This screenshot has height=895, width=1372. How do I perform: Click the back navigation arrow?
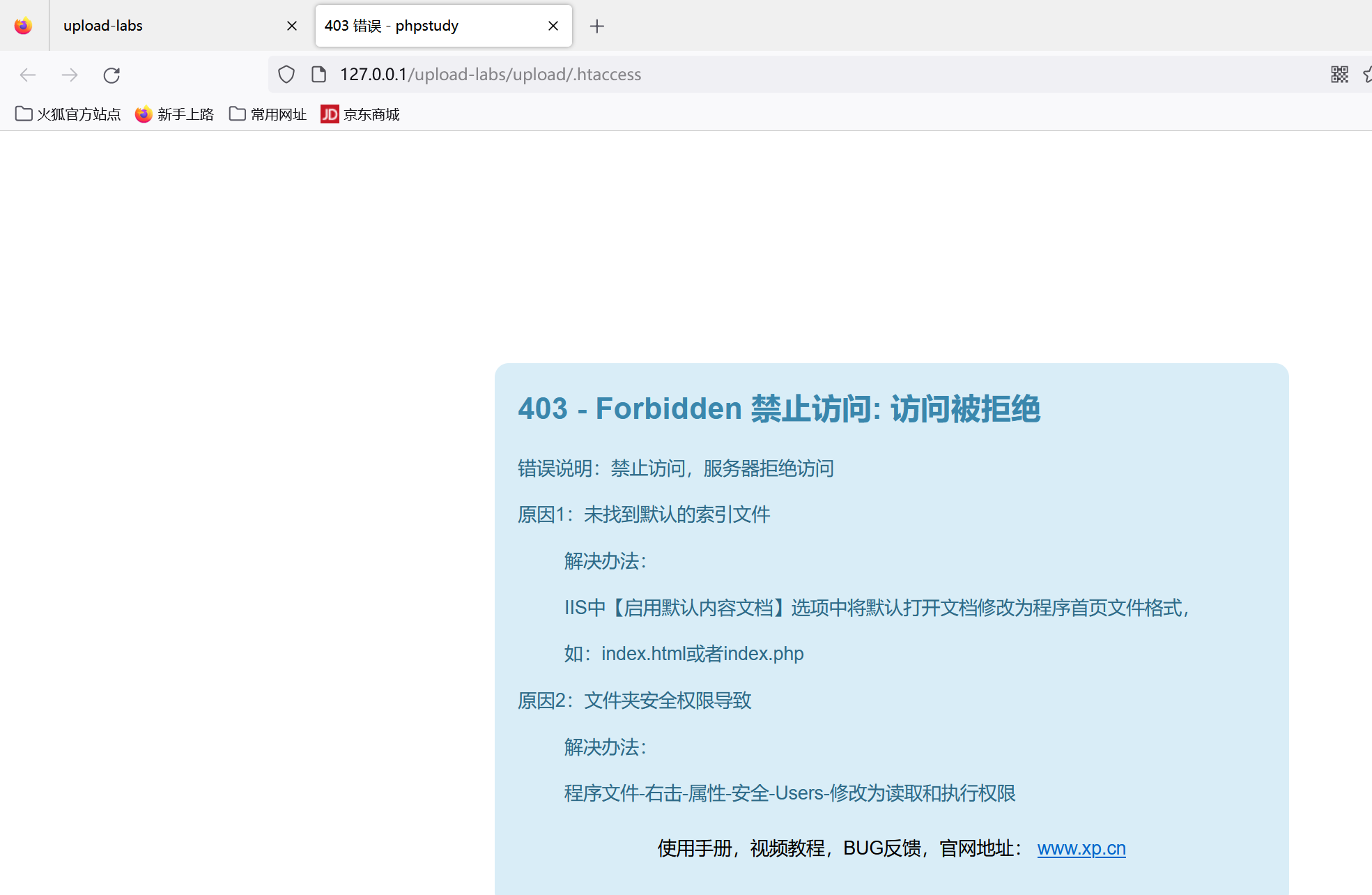28,75
